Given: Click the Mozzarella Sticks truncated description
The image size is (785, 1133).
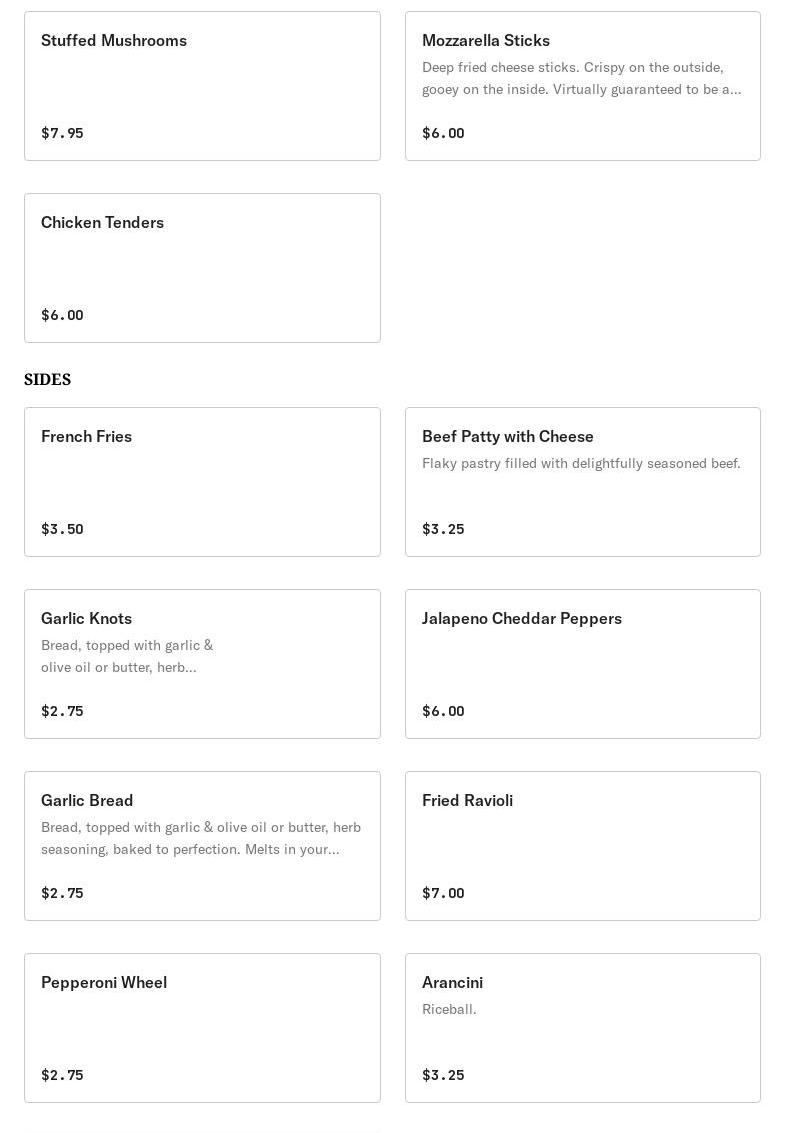Looking at the screenshot, I should (582, 78).
